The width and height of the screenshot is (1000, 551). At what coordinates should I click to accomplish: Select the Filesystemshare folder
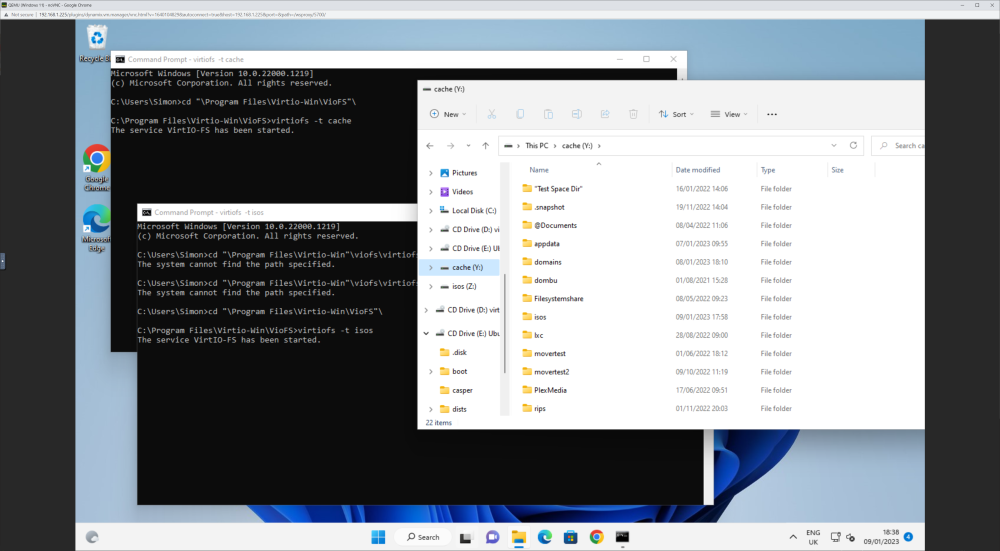pyautogui.click(x=559, y=298)
